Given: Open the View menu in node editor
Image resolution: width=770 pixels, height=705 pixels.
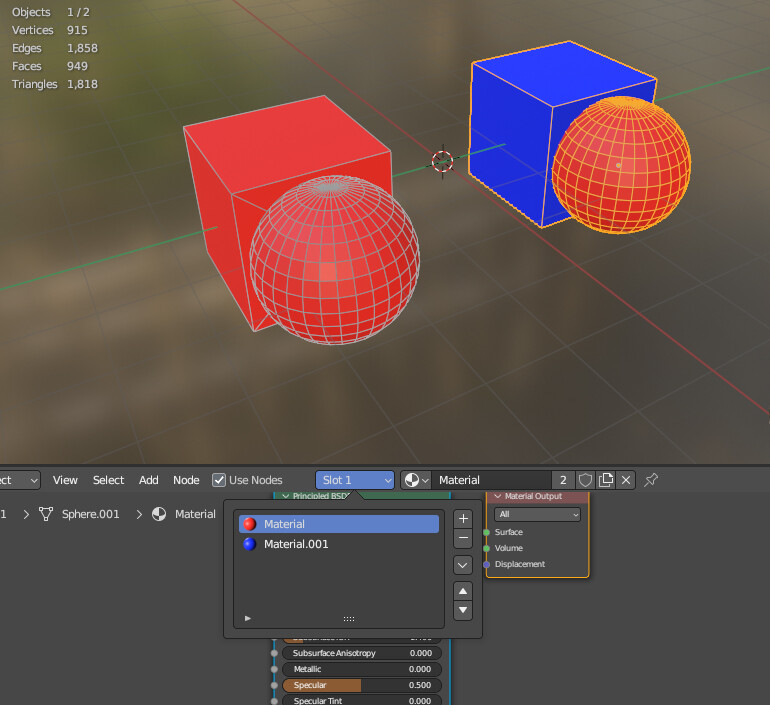Looking at the screenshot, I should (65, 480).
